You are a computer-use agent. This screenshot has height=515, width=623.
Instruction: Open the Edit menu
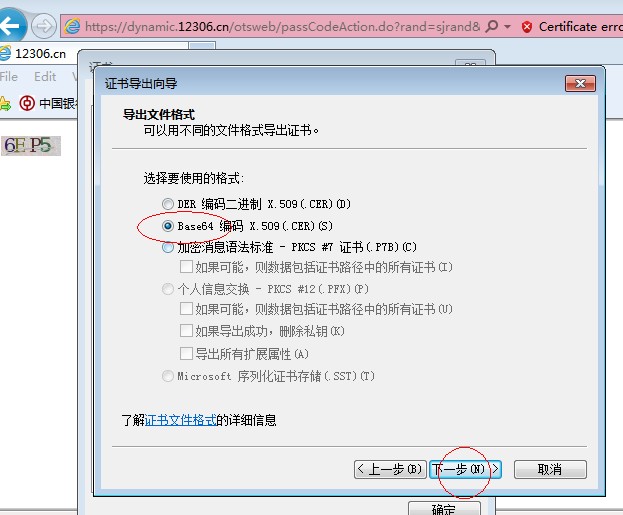[x=45, y=76]
